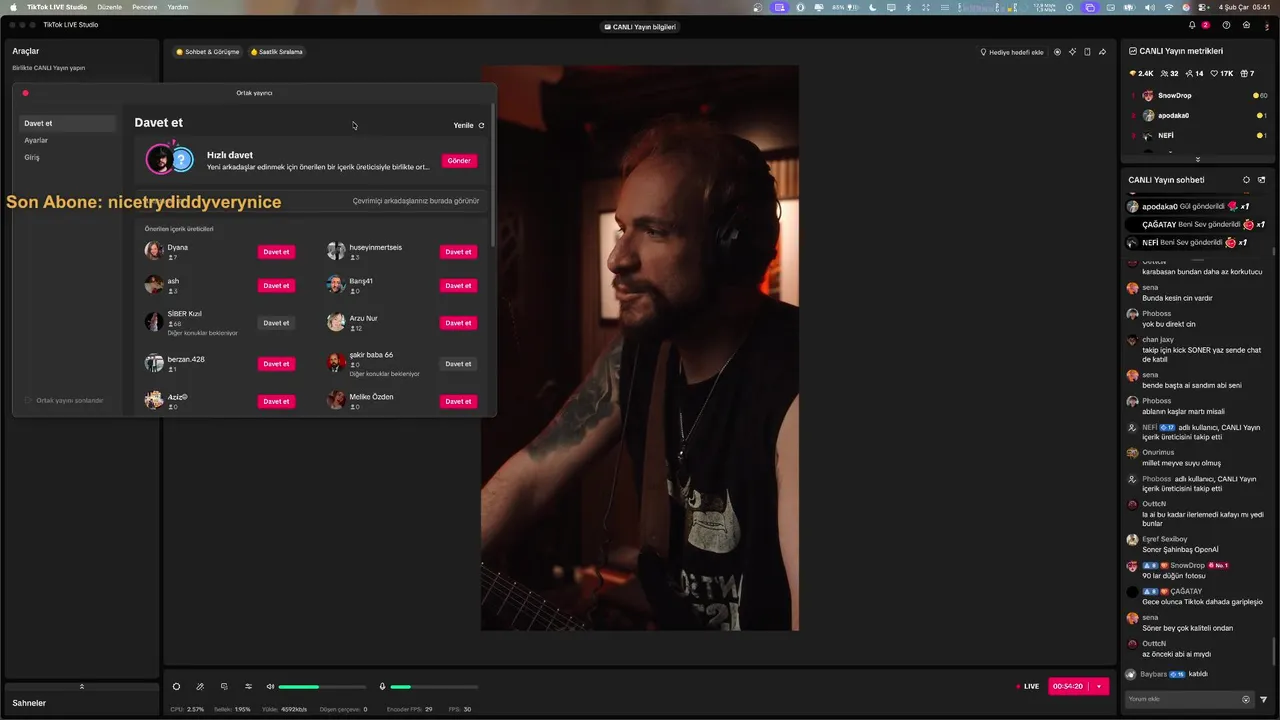1280x720 pixels.
Task: Invite Arzu Nur with Davet et
Action: point(458,323)
